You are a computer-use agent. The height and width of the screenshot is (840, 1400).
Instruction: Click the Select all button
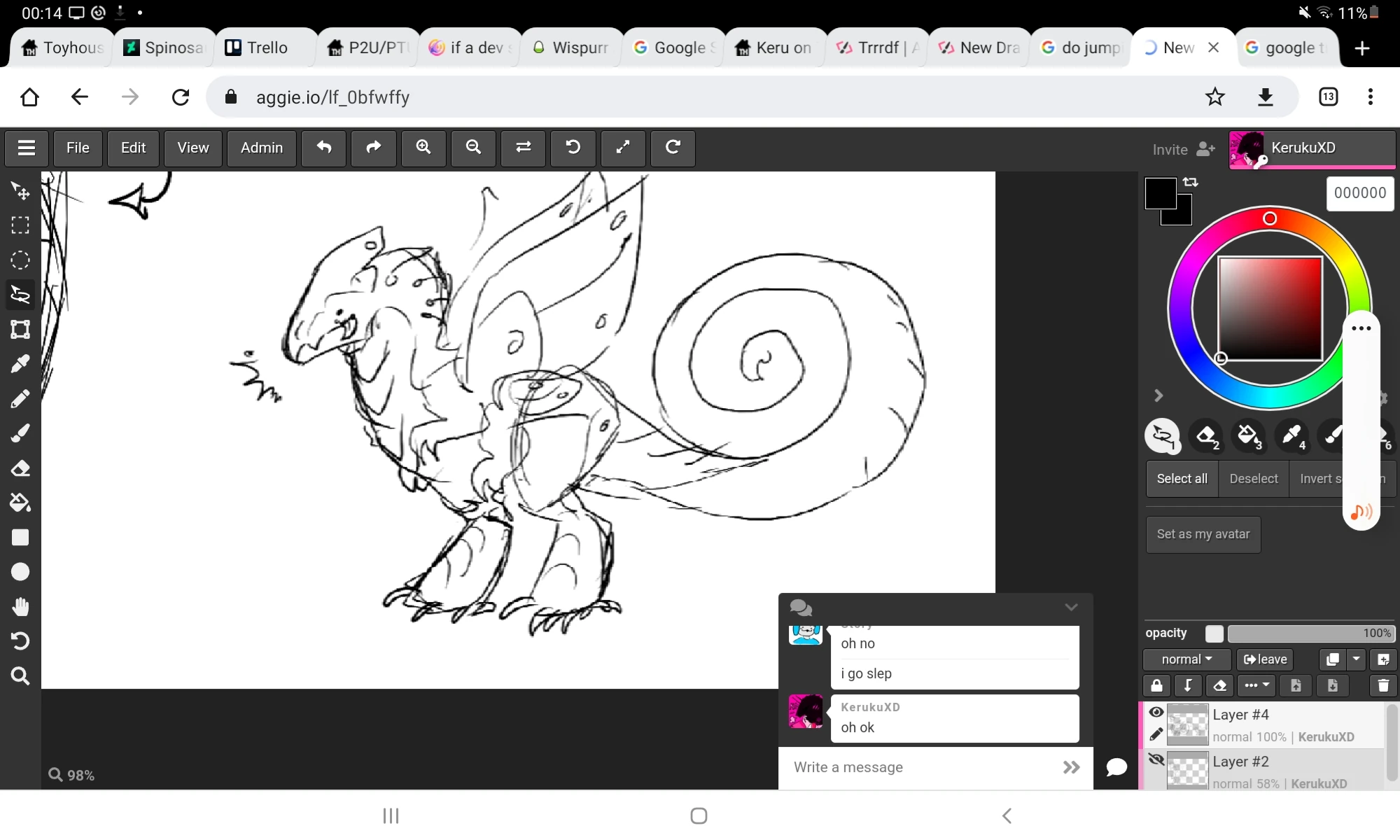(x=1182, y=479)
